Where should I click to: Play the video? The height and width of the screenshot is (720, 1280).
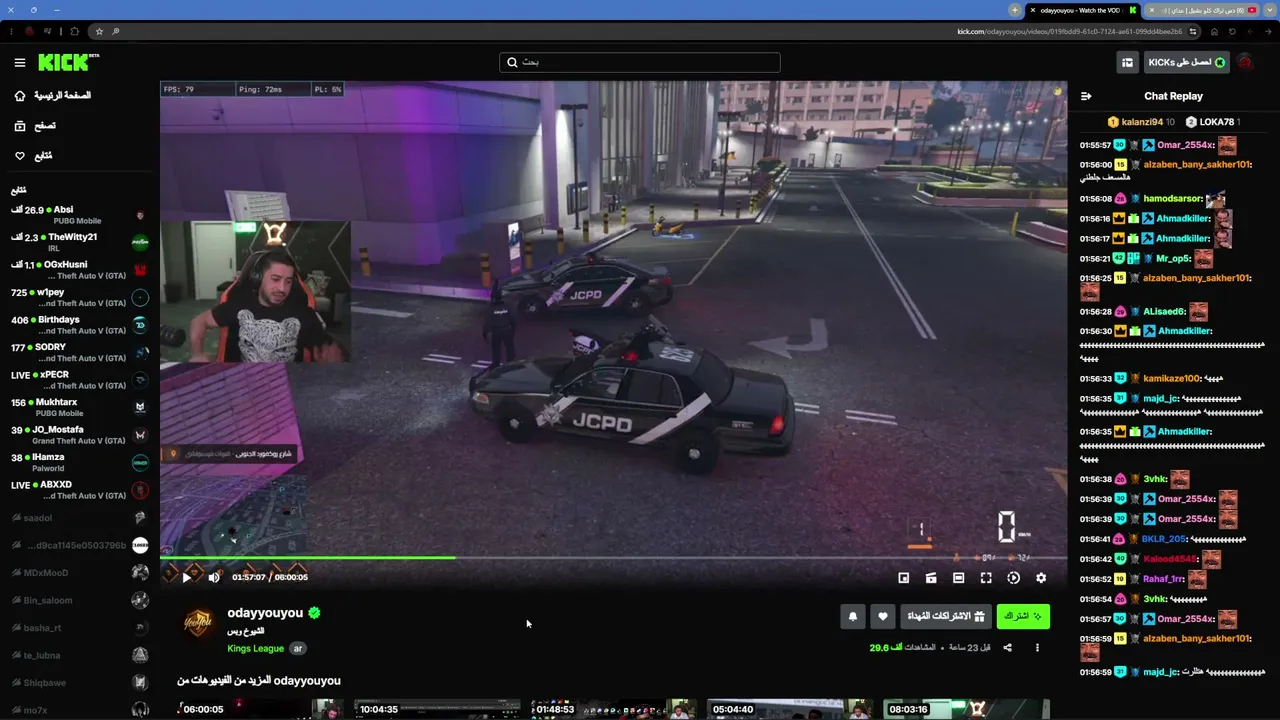[x=186, y=577]
